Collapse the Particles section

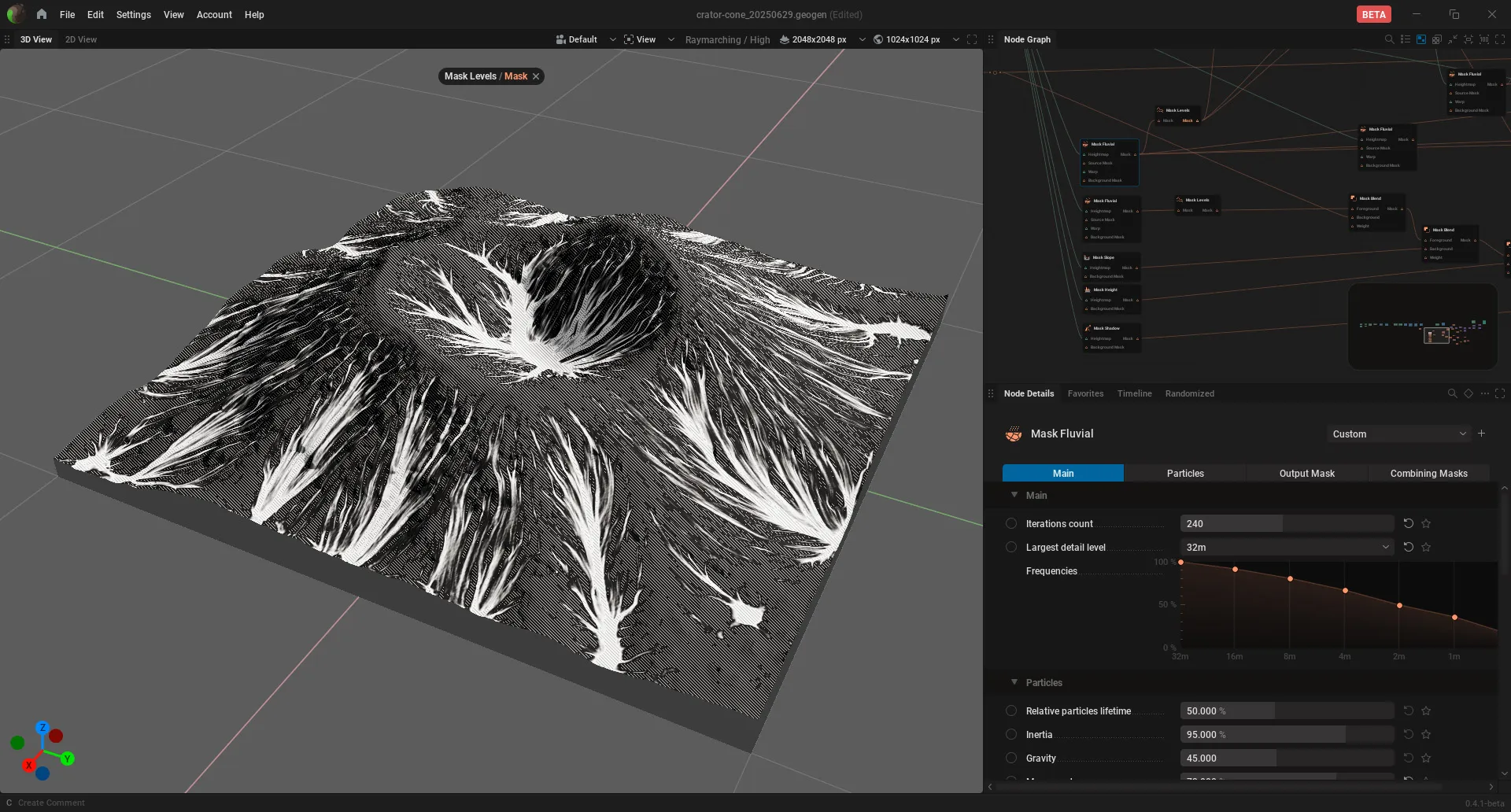pos(1014,682)
